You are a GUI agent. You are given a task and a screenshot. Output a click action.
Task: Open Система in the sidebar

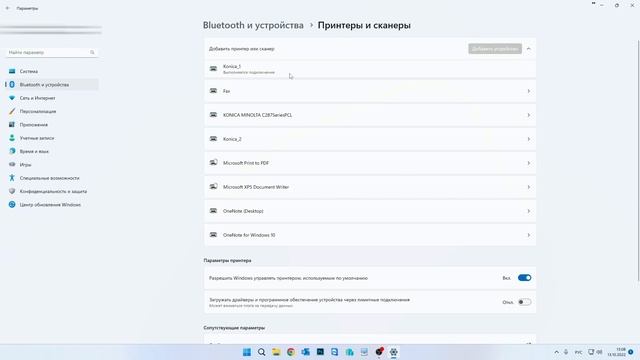pyautogui.click(x=52, y=71)
